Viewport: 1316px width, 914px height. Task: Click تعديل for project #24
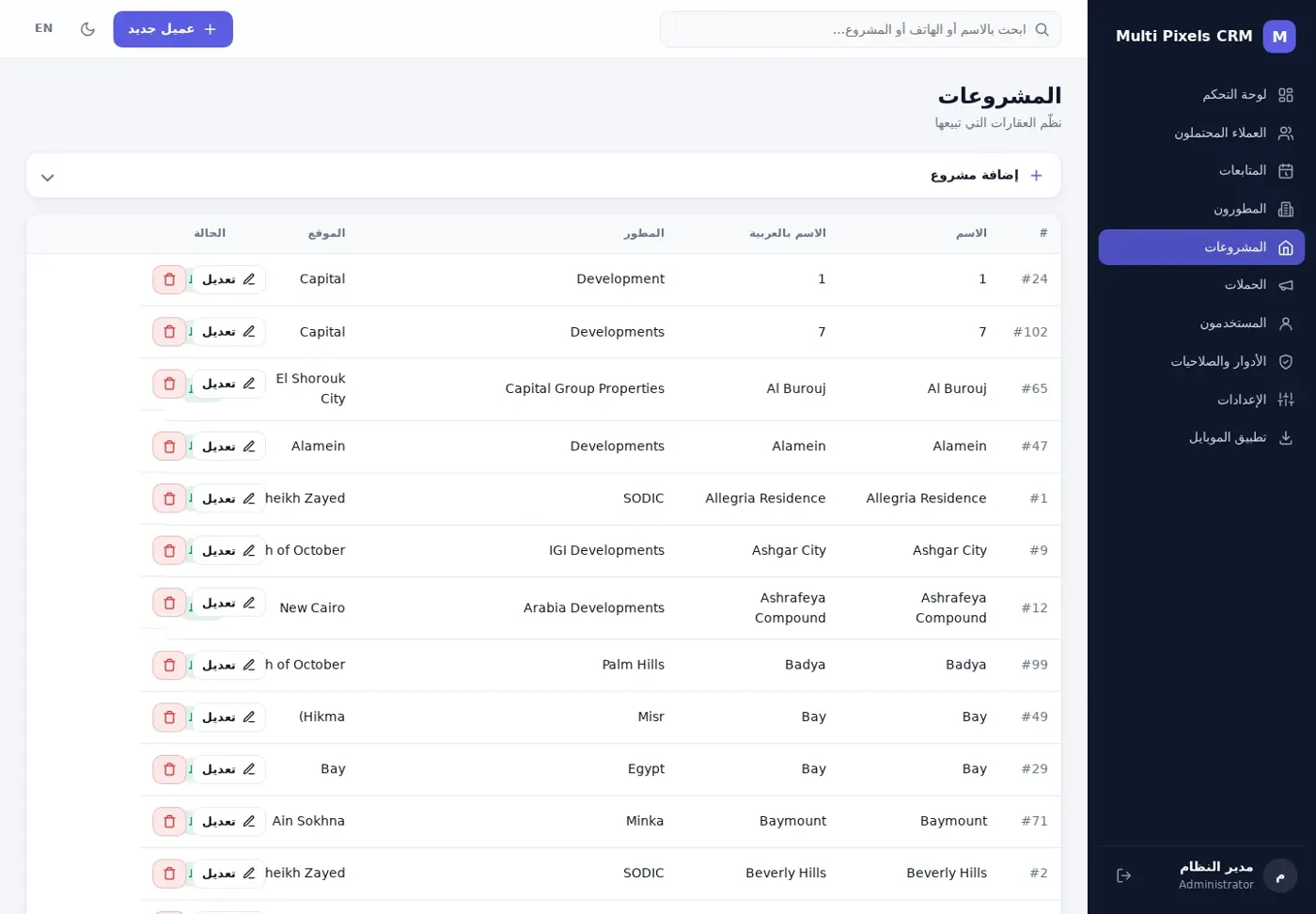(228, 279)
